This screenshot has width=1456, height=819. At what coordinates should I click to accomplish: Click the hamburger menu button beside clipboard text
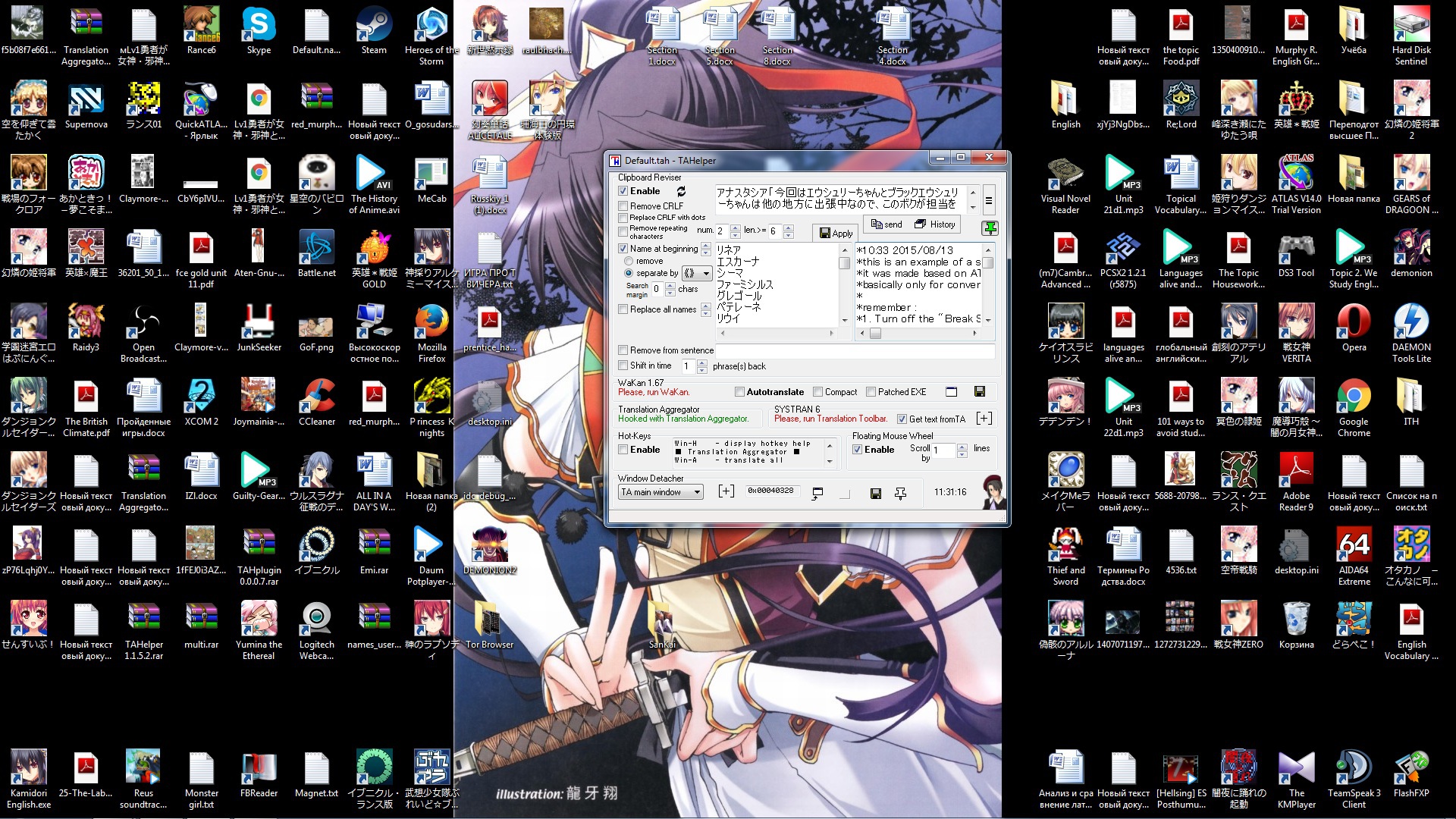988,201
